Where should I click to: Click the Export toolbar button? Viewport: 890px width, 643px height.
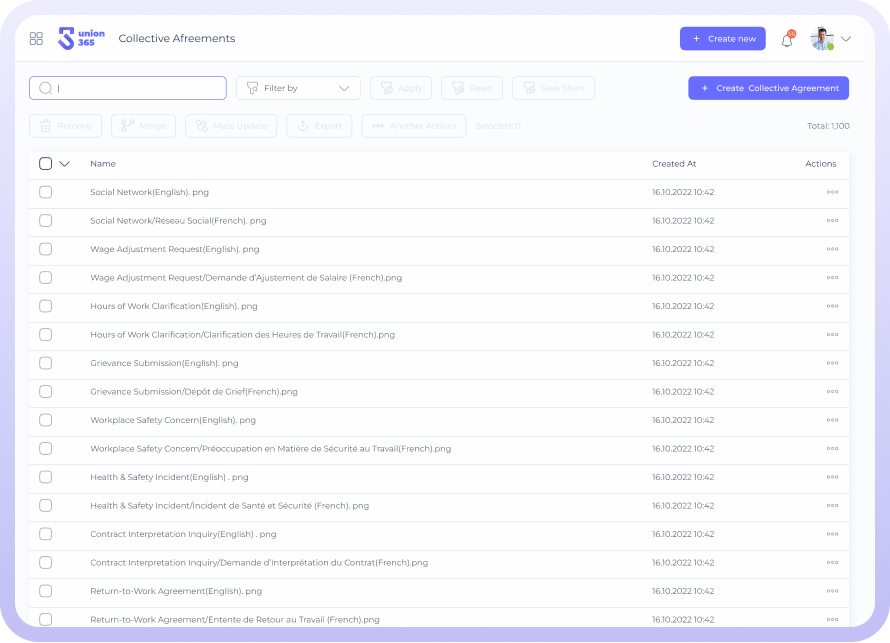point(319,126)
